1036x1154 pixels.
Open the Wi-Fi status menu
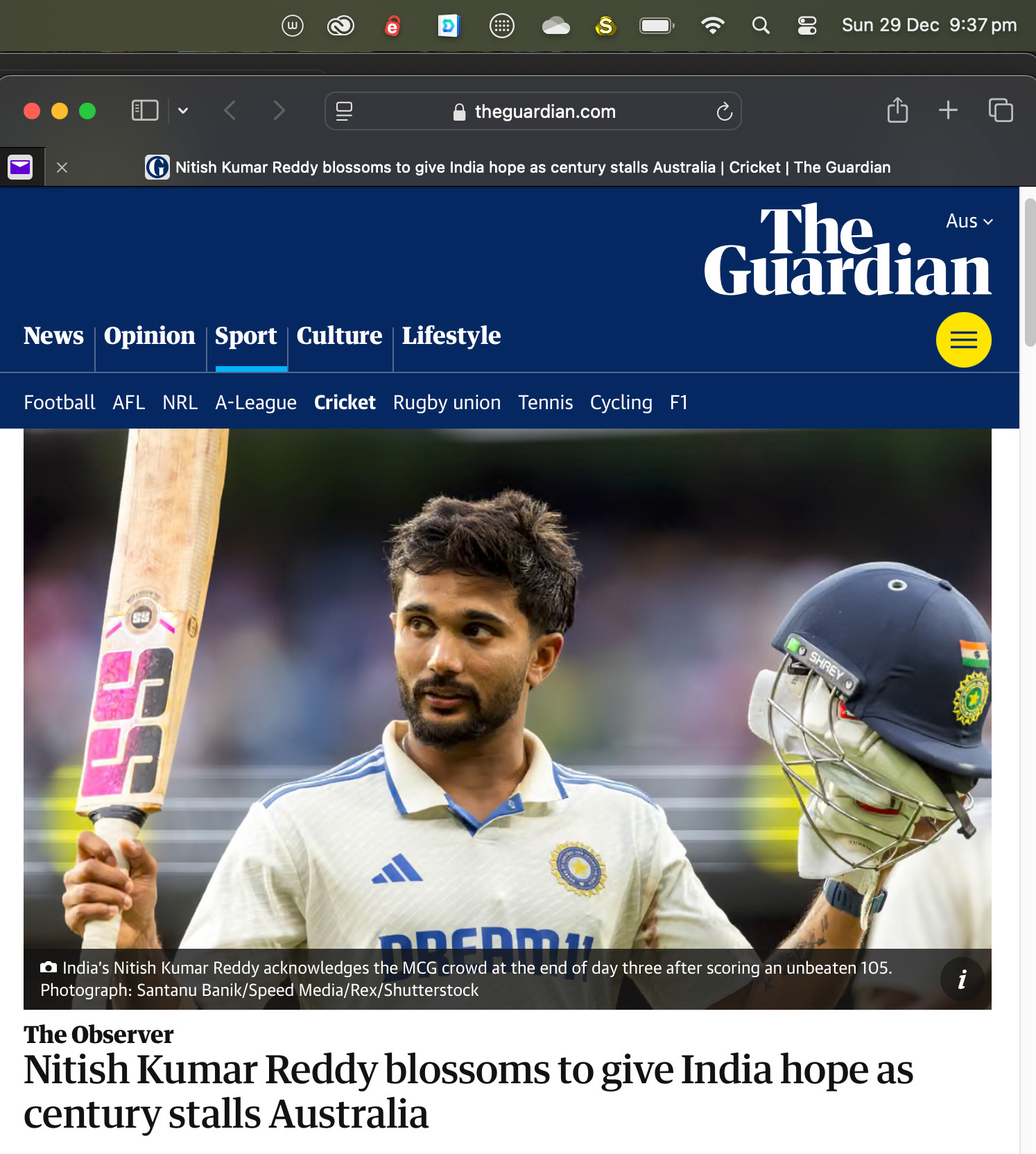712,26
